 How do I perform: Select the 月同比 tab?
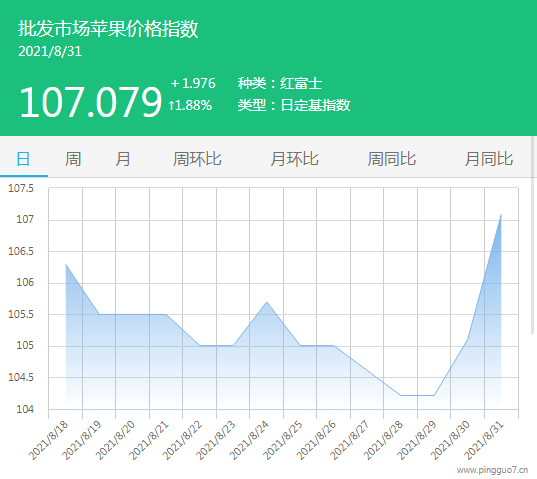pyautogui.click(x=489, y=159)
